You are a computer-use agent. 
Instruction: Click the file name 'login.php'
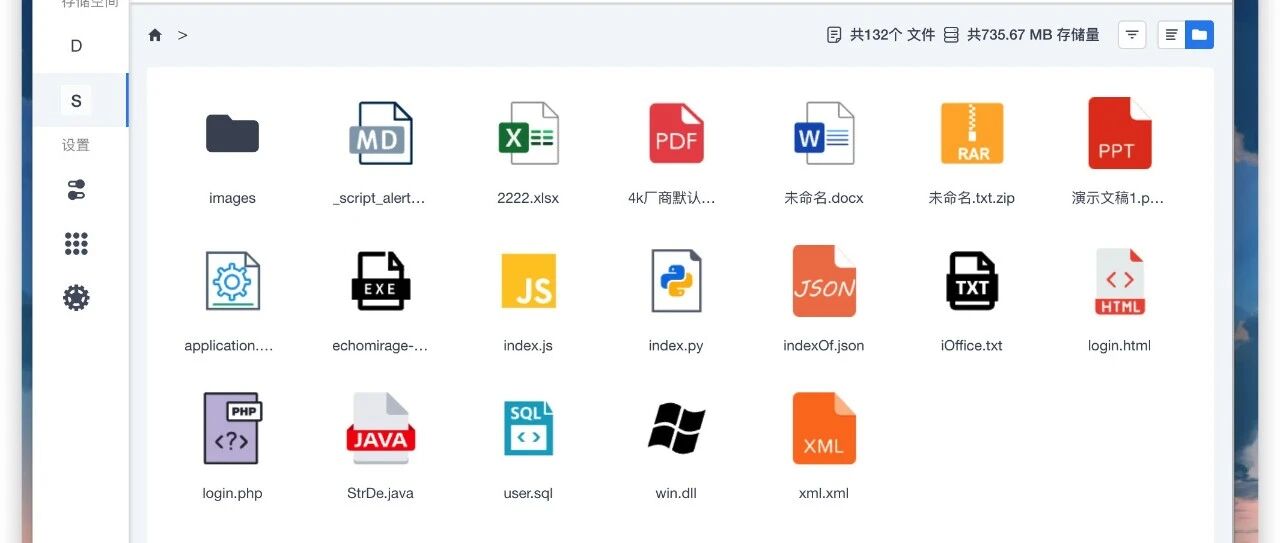(232, 493)
